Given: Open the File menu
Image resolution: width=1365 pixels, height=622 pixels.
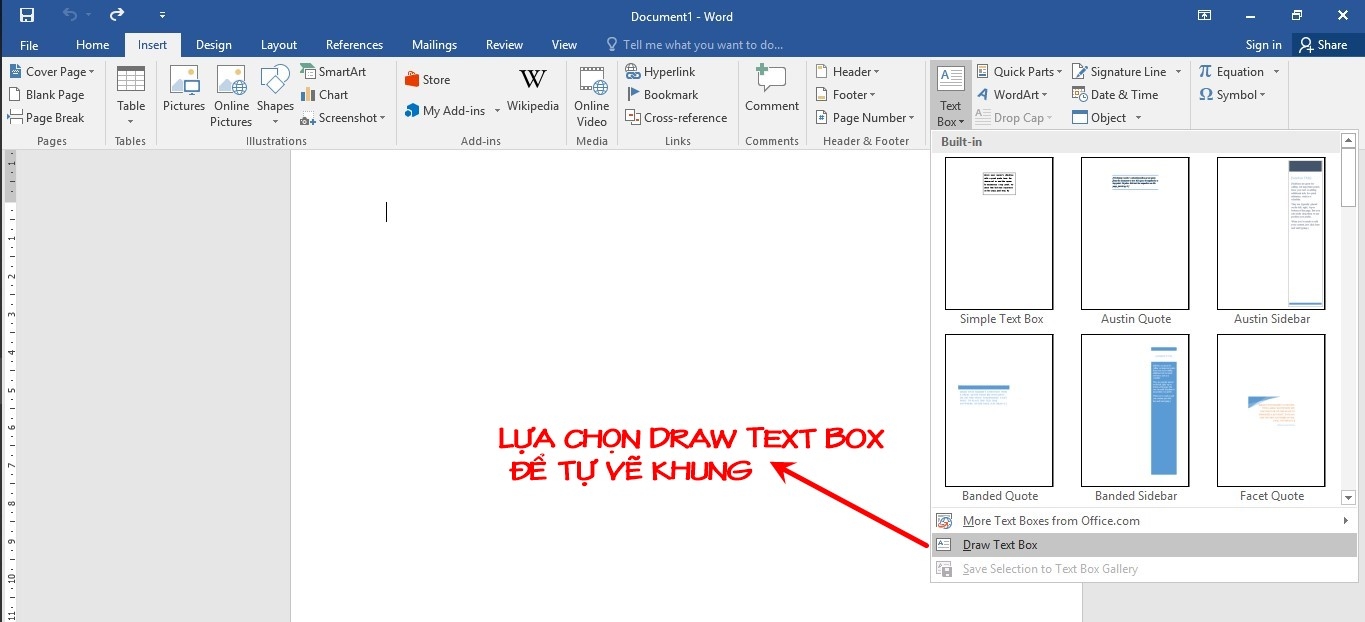Looking at the screenshot, I should click(29, 45).
